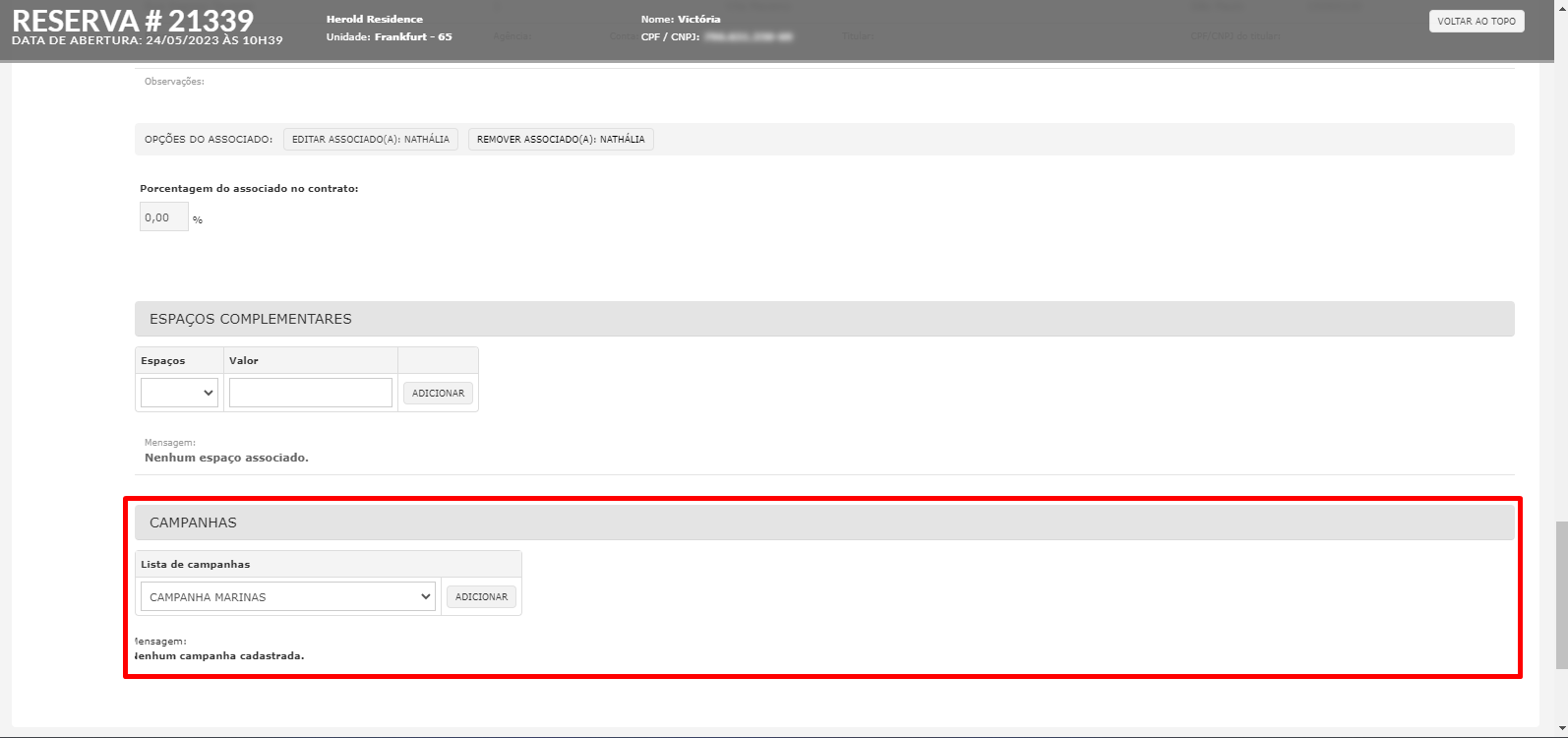
Task: Add campaign with the Adicionar button
Action: point(481,597)
